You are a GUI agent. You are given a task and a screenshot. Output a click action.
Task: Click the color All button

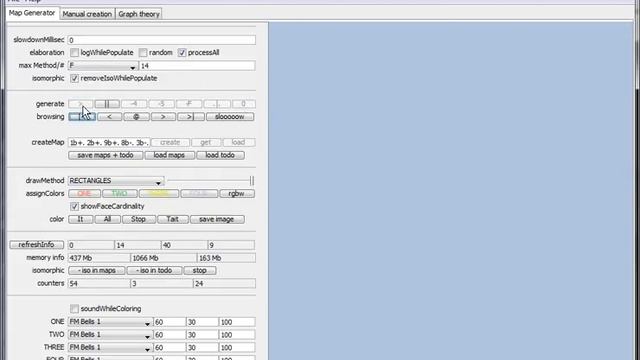107,219
